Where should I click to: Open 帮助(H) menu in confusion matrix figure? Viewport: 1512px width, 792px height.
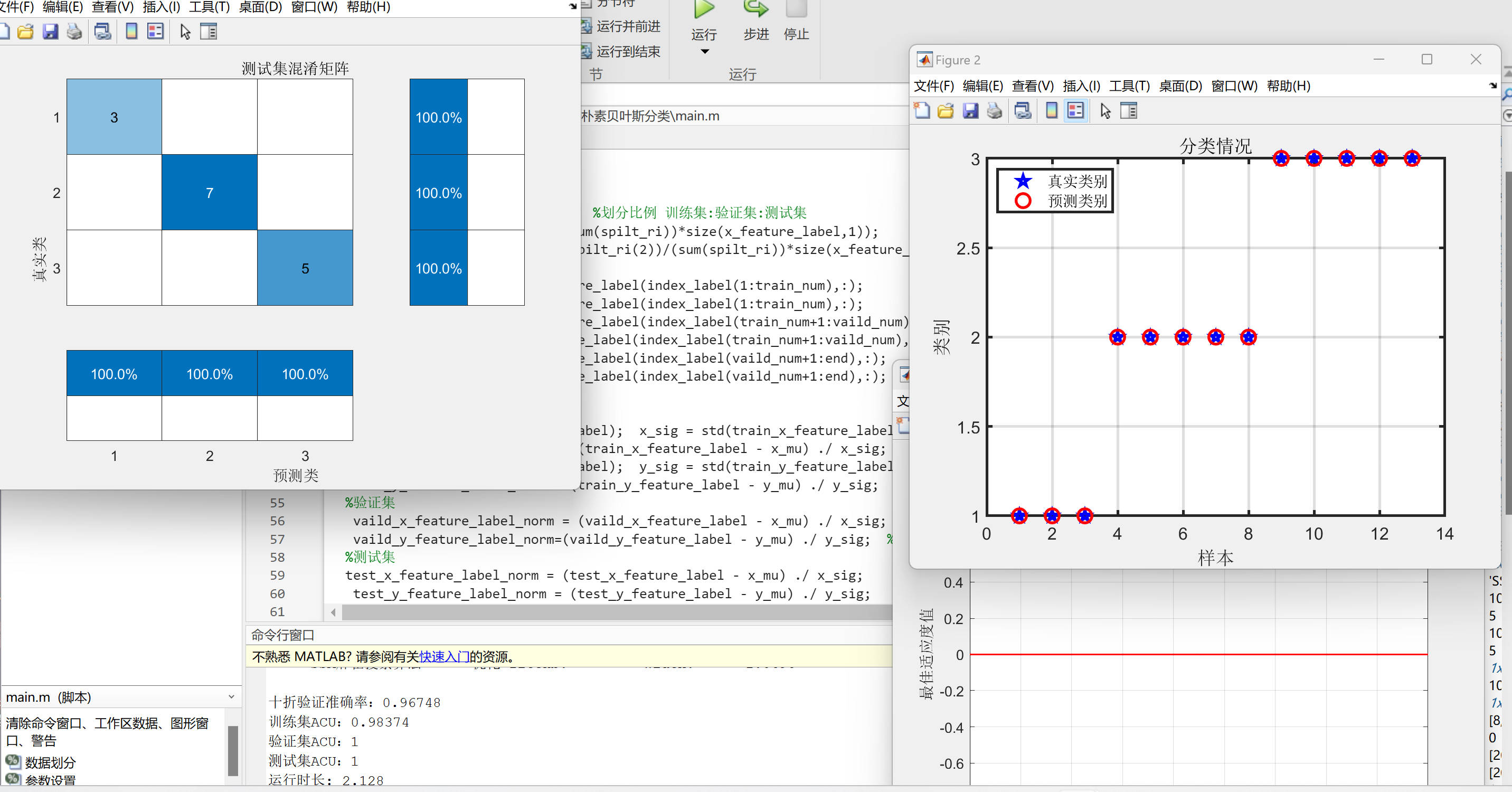click(368, 7)
